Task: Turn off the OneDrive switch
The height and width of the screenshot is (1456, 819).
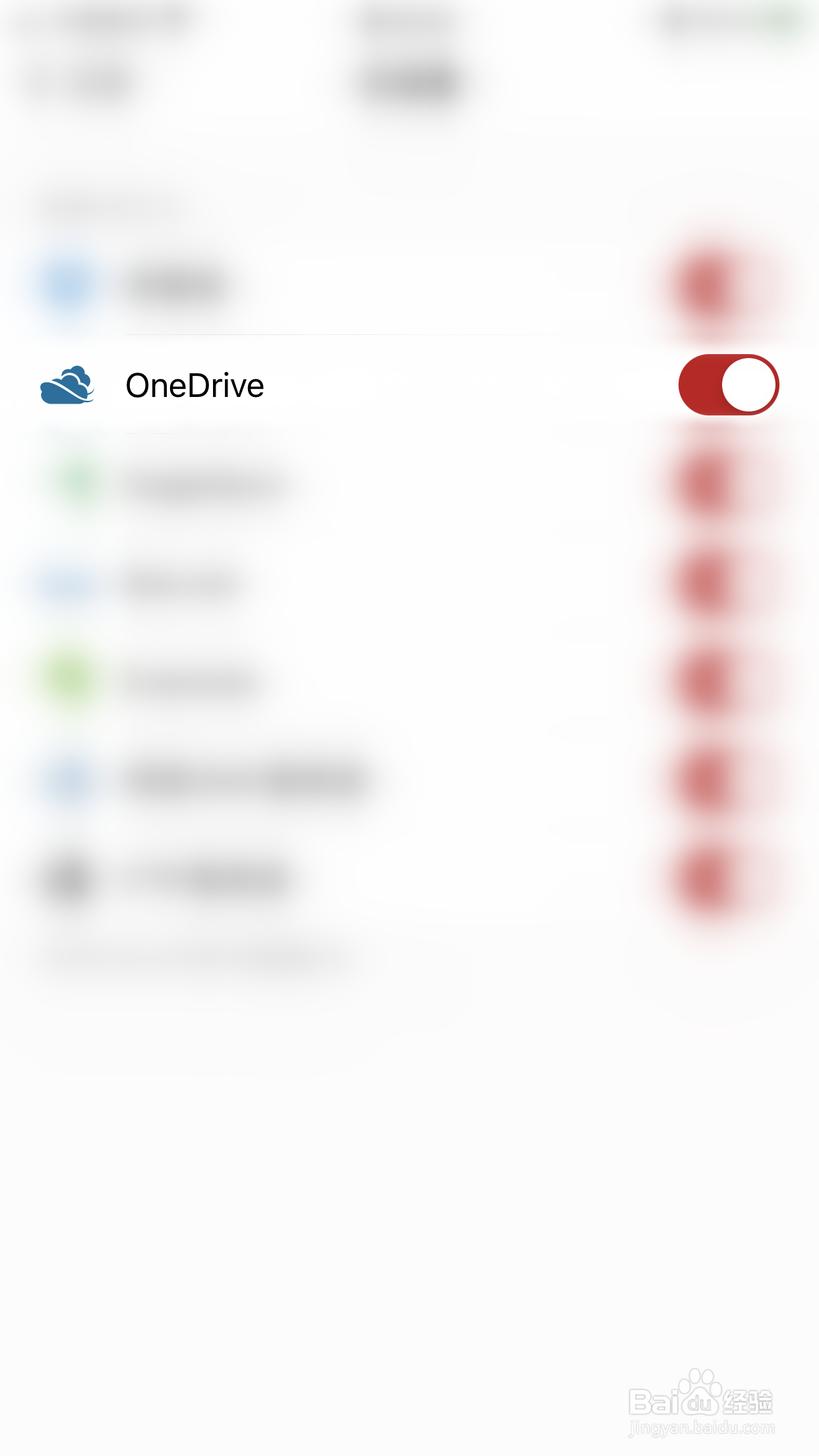Action: pos(729,385)
